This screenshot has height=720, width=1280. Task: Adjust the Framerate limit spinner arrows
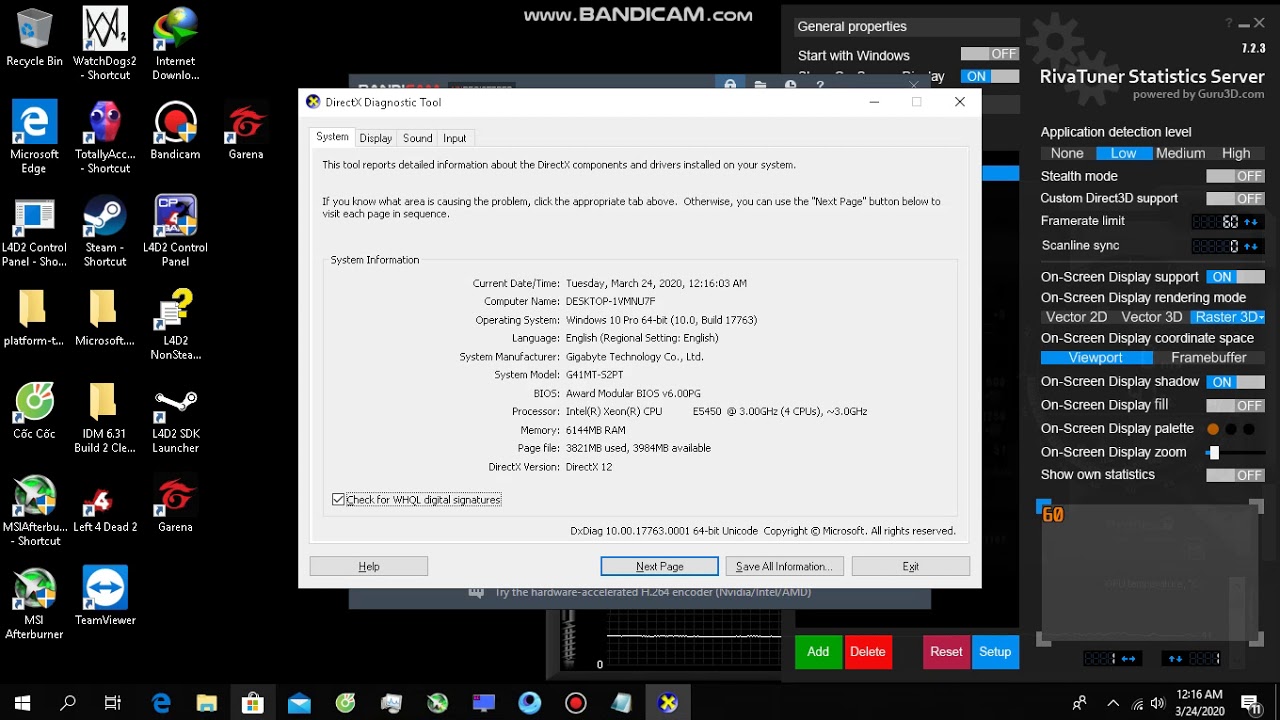coord(1251,222)
